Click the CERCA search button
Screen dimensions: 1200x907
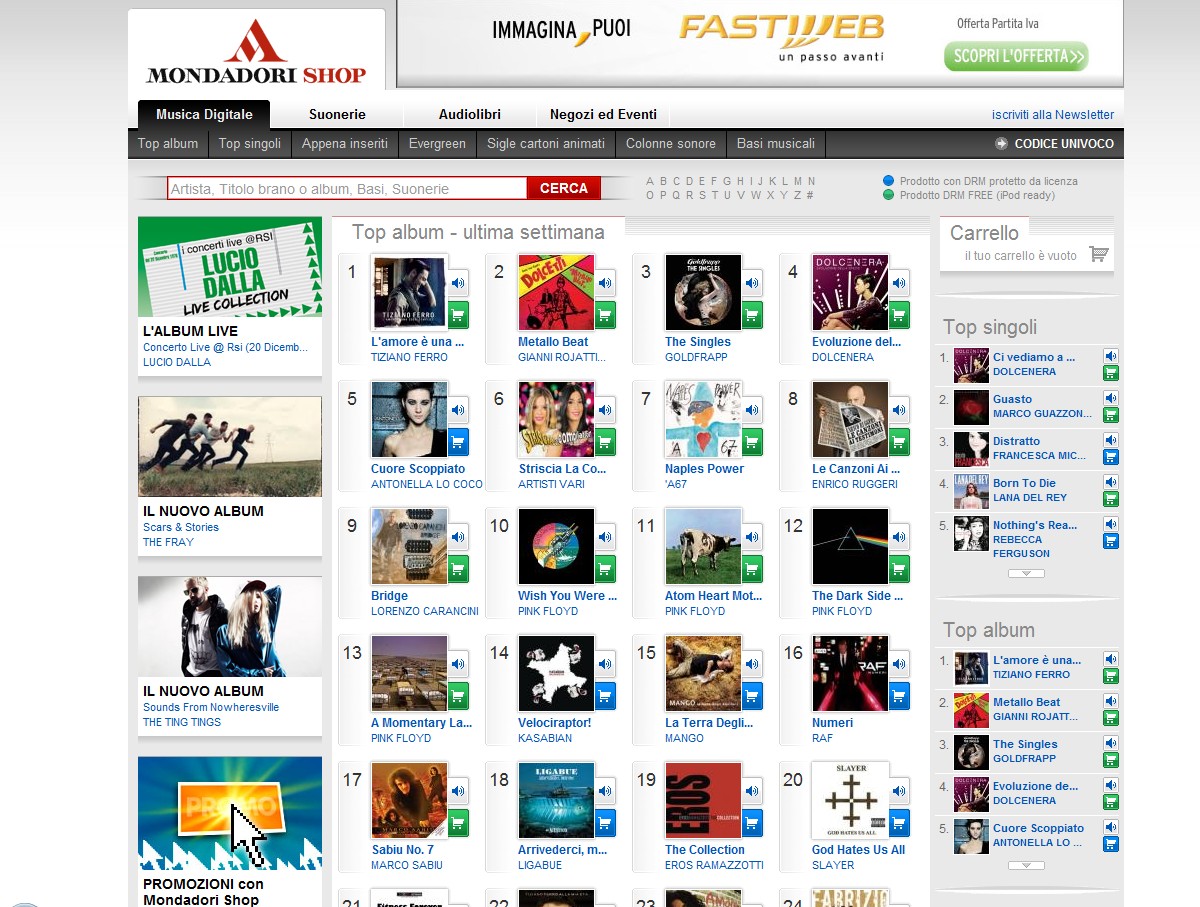click(564, 188)
